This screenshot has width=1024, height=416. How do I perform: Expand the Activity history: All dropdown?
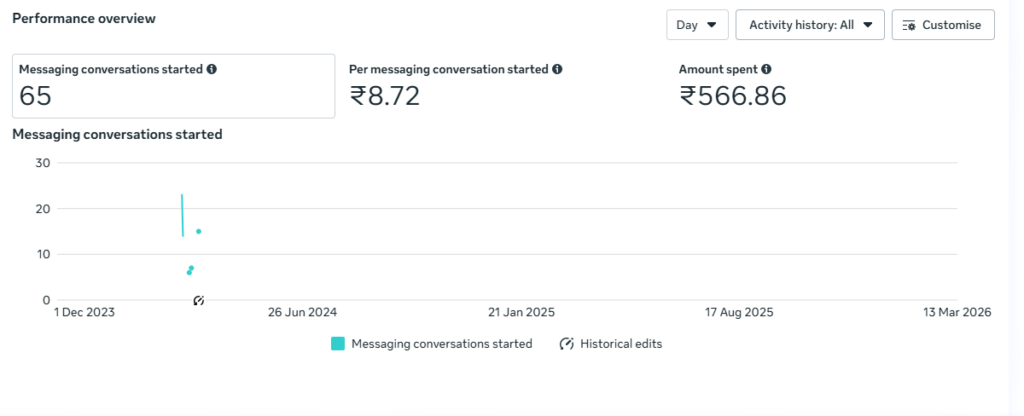pyautogui.click(x=810, y=25)
